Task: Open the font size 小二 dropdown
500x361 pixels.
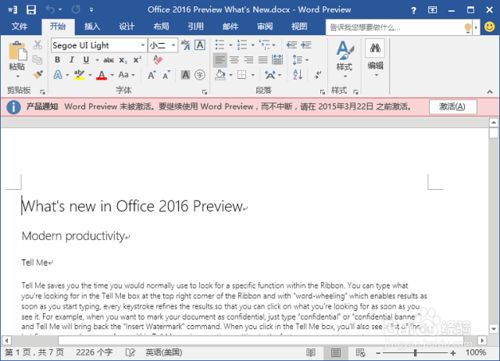Action: point(173,45)
